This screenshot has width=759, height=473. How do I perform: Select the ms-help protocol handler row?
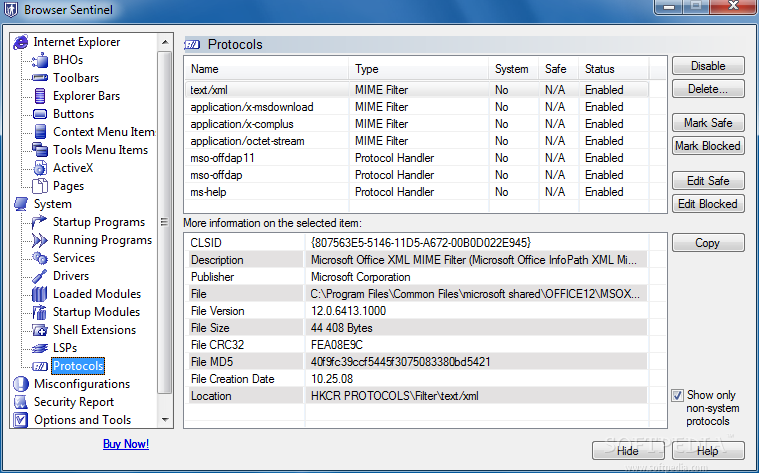click(x=416, y=192)
